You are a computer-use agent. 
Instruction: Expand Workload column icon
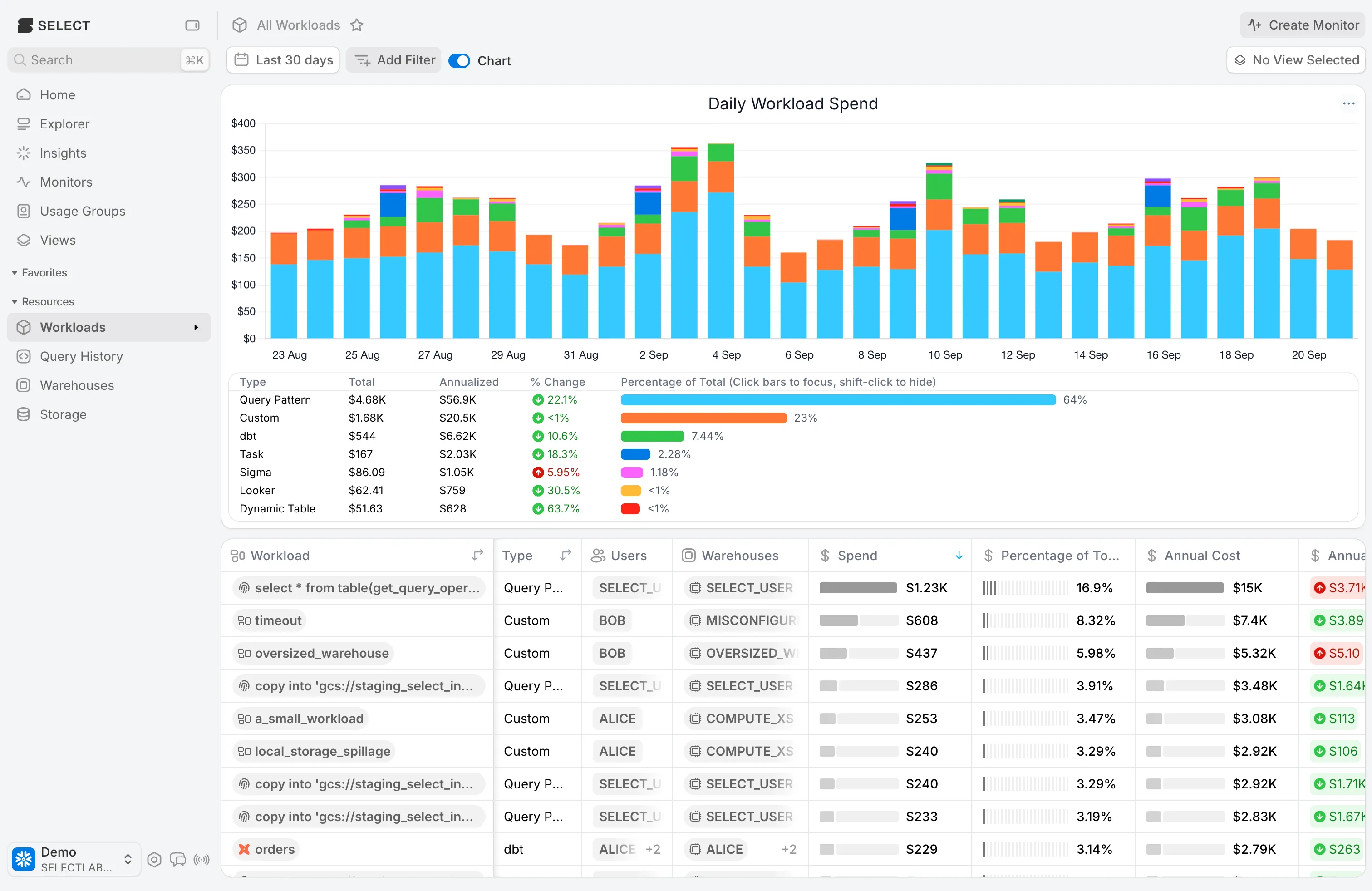[477, 556]
